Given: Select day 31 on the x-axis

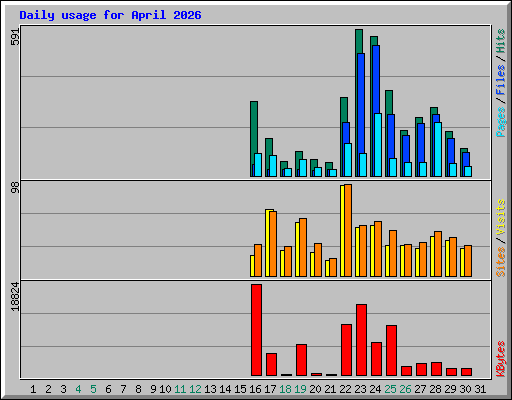Looking at the screenshot, I should 480,389.
